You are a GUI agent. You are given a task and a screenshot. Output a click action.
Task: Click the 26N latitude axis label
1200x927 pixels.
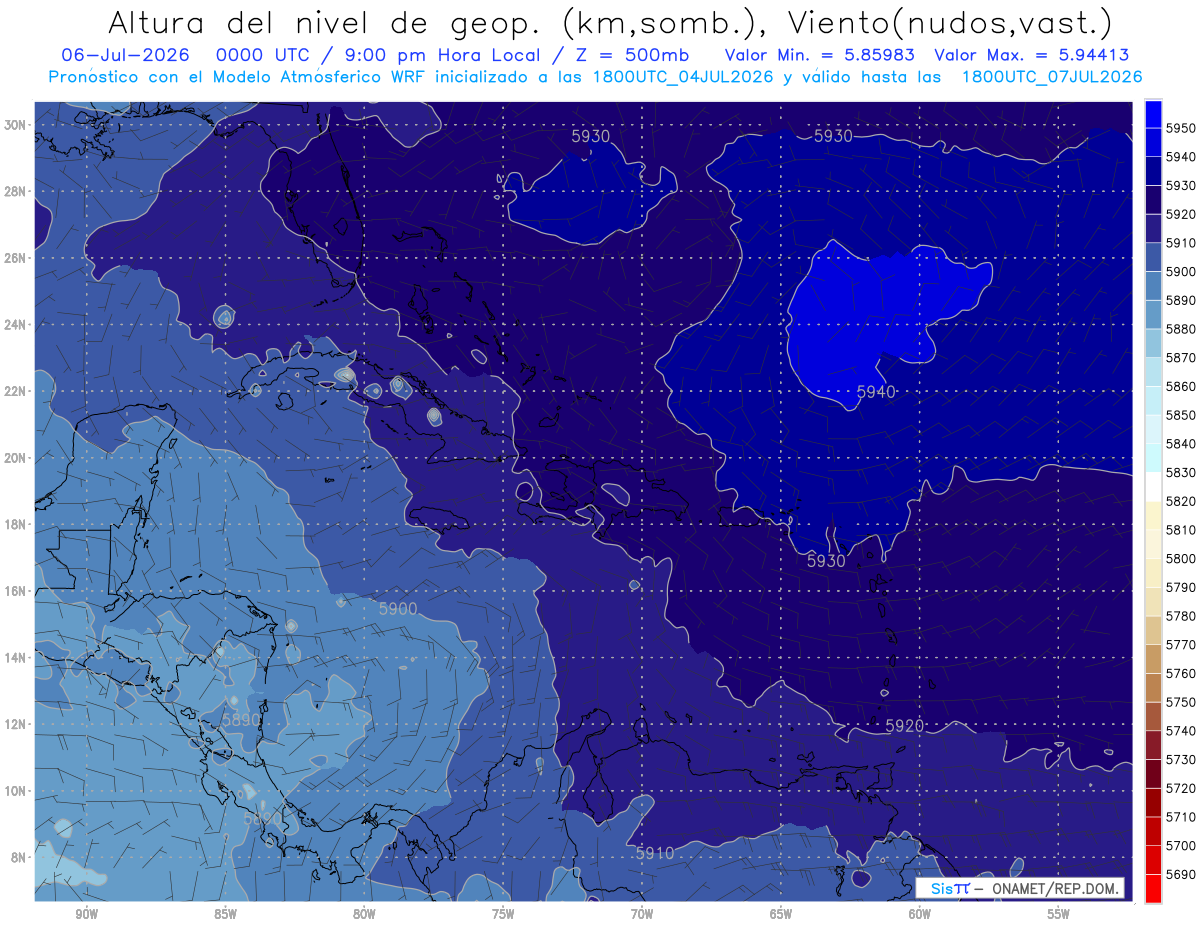15,258
